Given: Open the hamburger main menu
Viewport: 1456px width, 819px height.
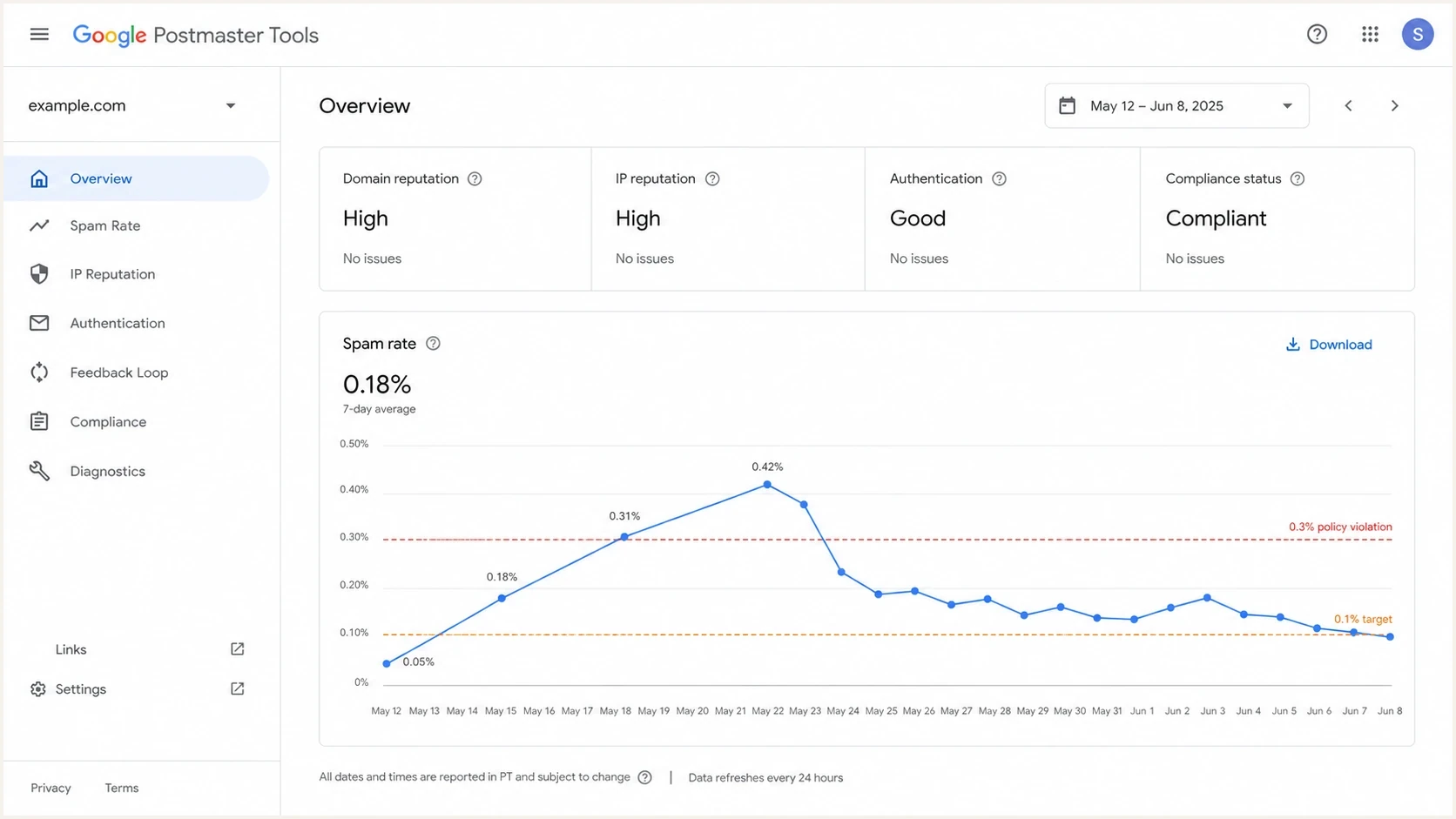Looking at the screenshot, I should 39,35.
